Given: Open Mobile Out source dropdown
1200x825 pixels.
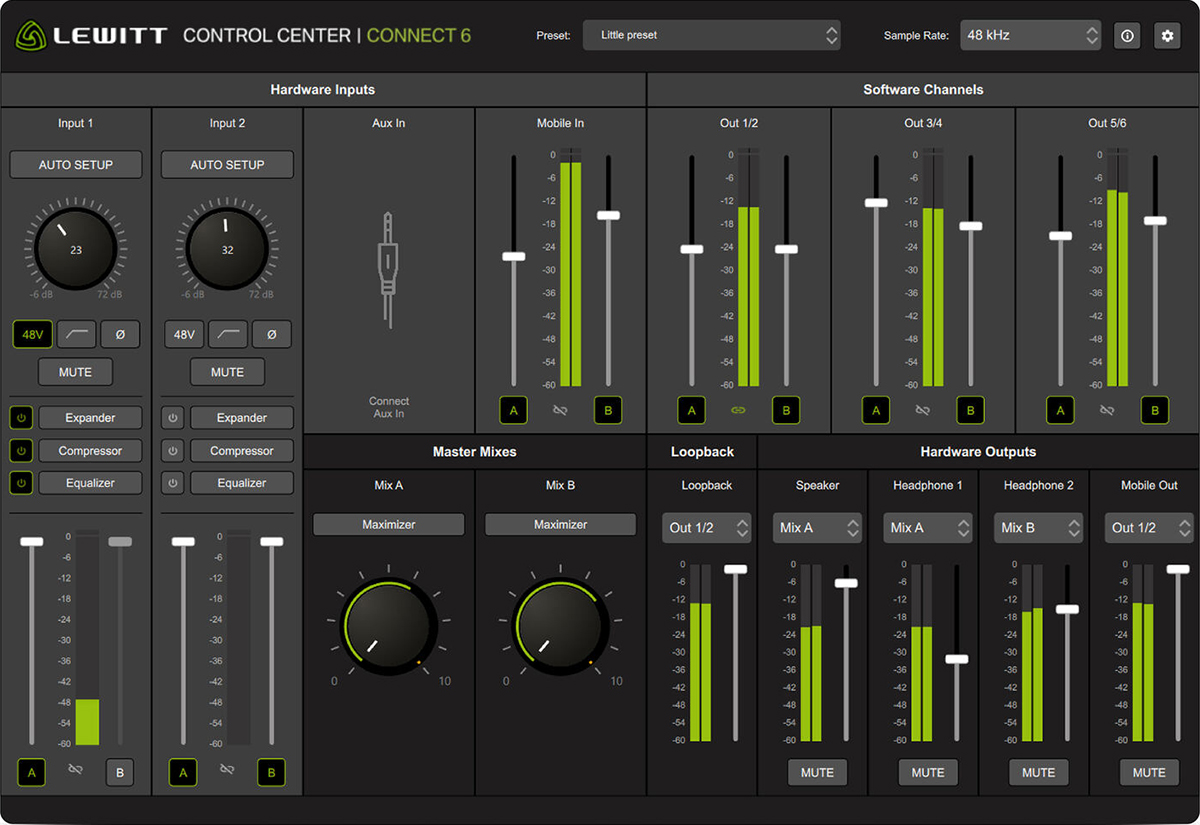Looking at the screenshot, I should point(1149,528).
